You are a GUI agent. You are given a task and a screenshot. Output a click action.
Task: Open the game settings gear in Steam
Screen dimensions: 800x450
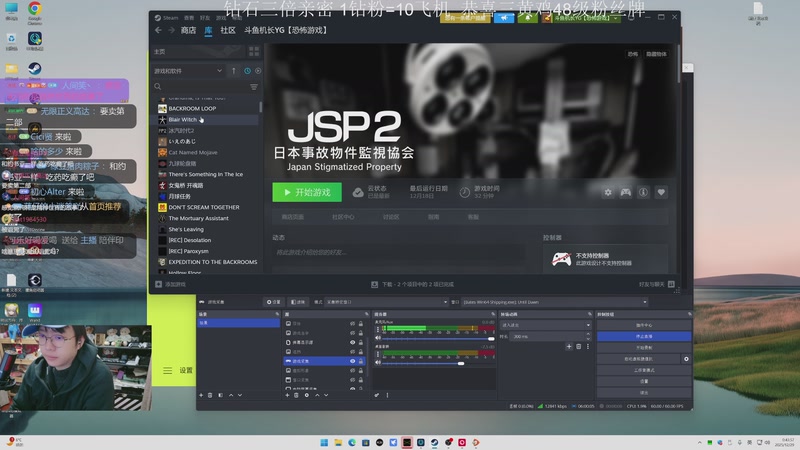point(607,192)
